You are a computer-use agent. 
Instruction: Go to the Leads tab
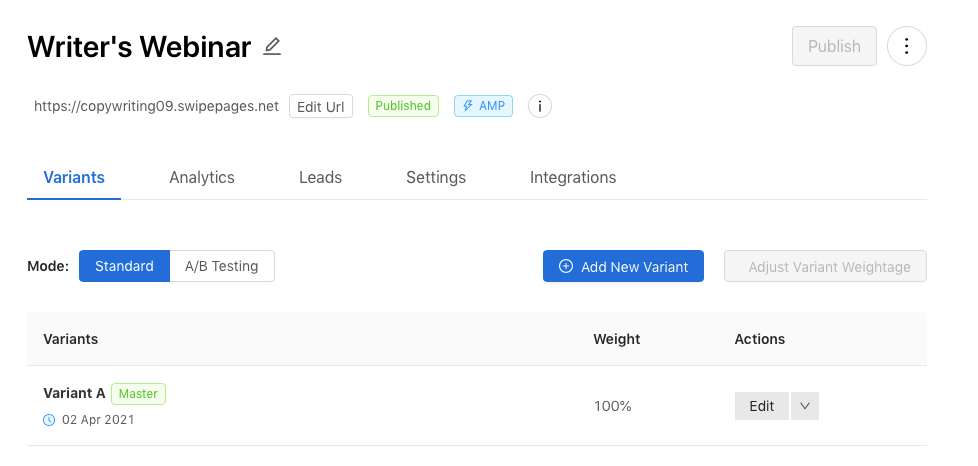tap(321, 178)
